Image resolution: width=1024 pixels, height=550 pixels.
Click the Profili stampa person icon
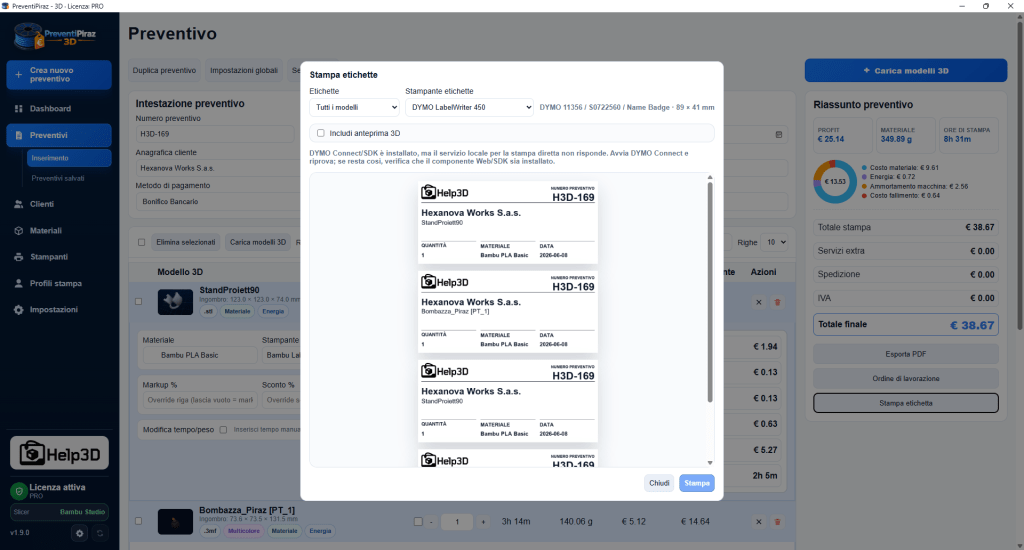point(18,283)
